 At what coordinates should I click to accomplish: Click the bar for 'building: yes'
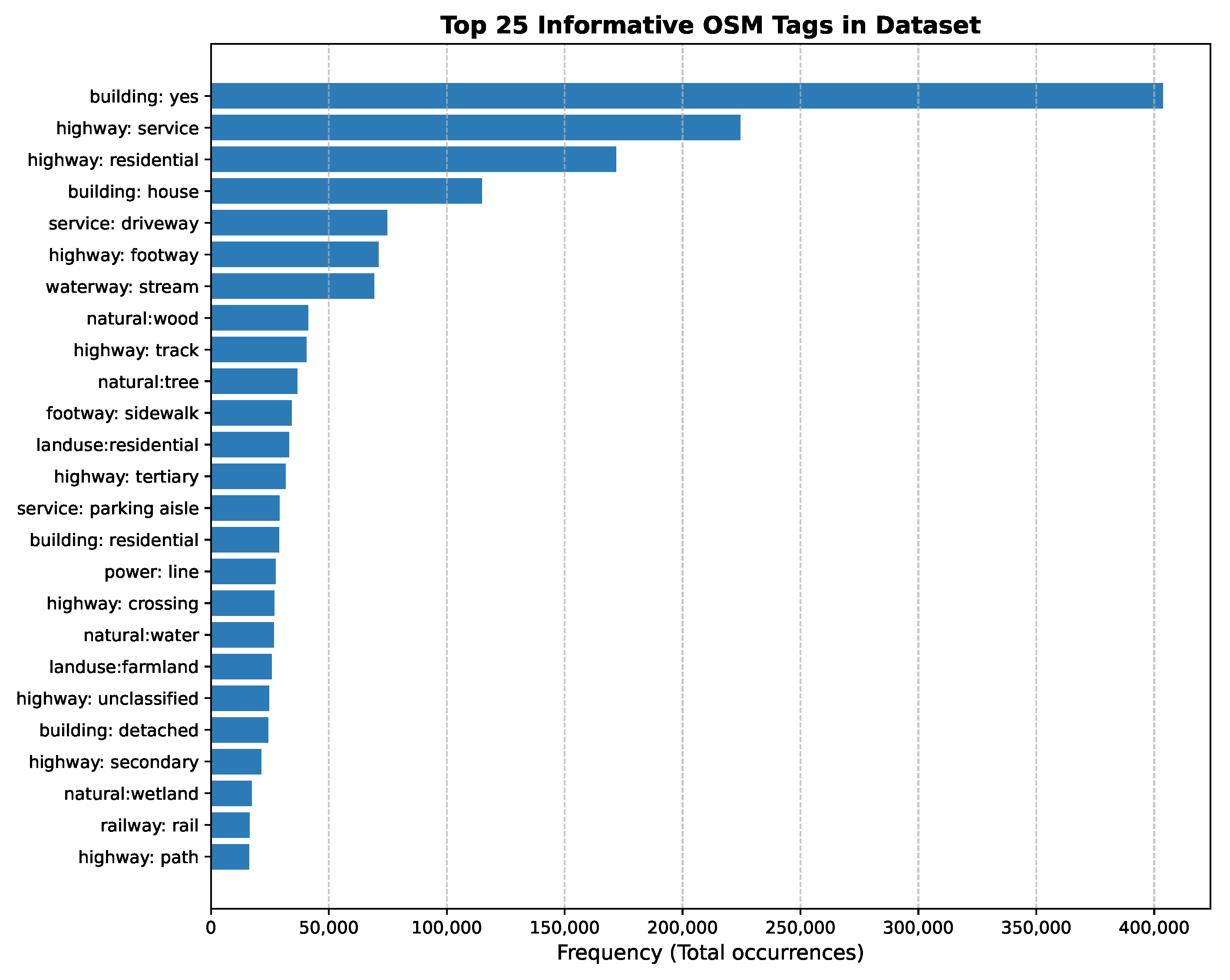(x=687, y=96)
